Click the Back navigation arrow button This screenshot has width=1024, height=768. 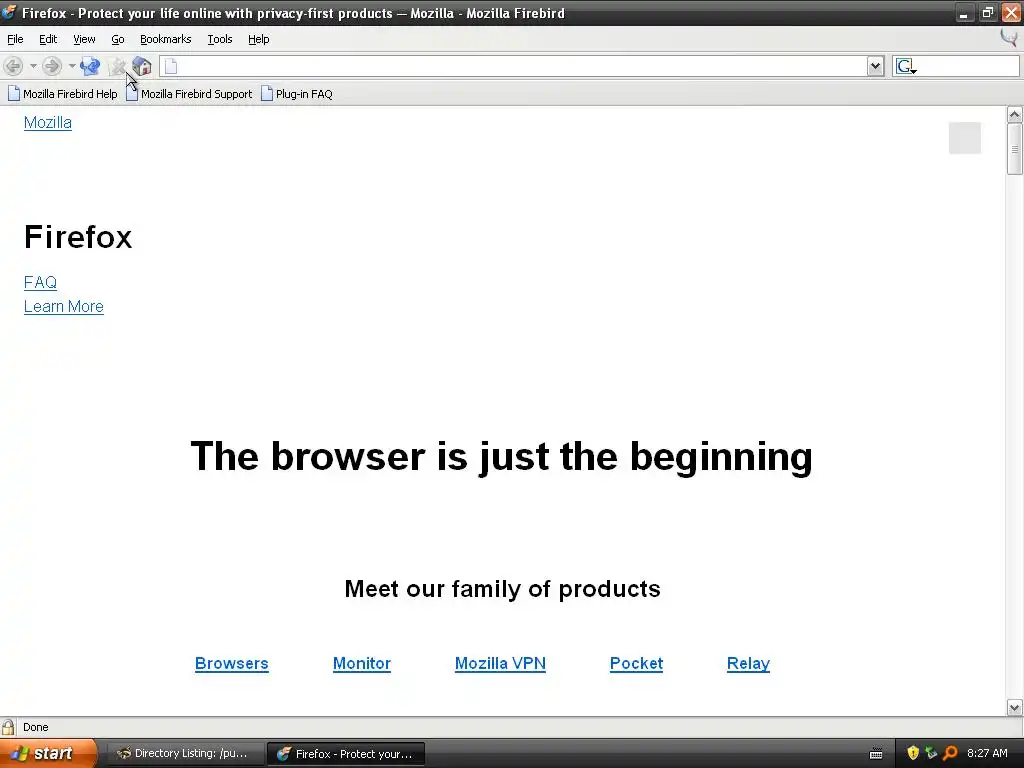click(13, 66)
